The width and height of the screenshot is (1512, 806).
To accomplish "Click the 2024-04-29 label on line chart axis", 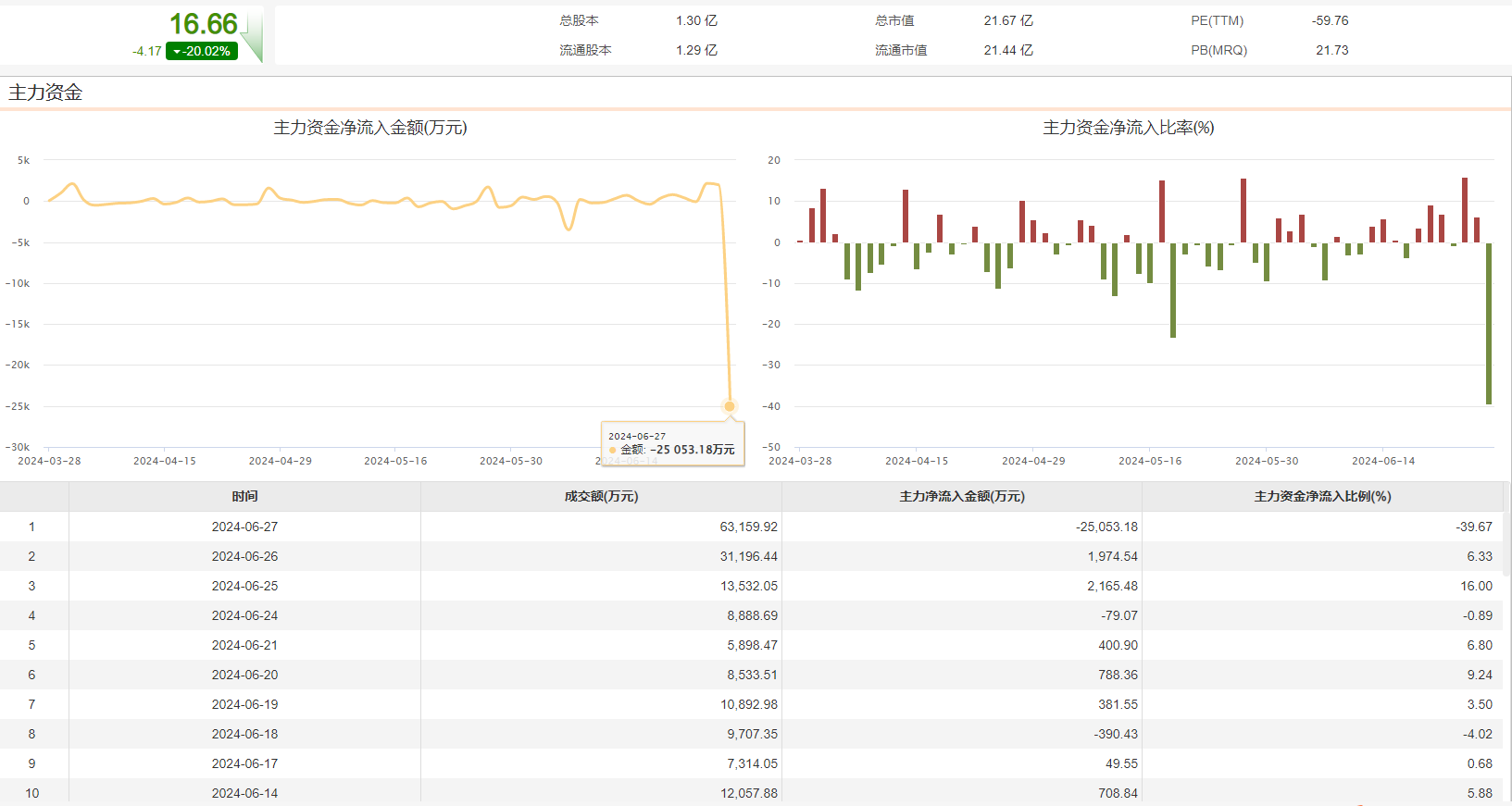I will click(x=280, y=461).
